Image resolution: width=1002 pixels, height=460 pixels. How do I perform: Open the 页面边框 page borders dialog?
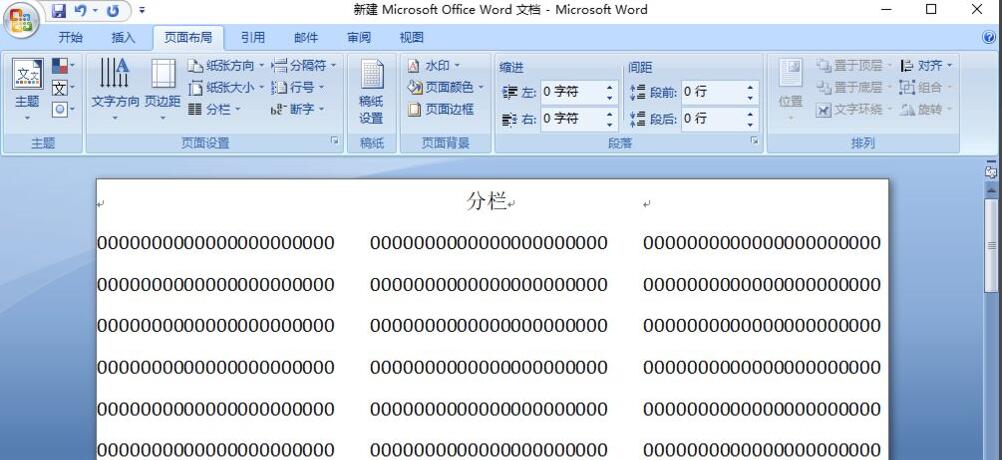[x=441, y=109]
